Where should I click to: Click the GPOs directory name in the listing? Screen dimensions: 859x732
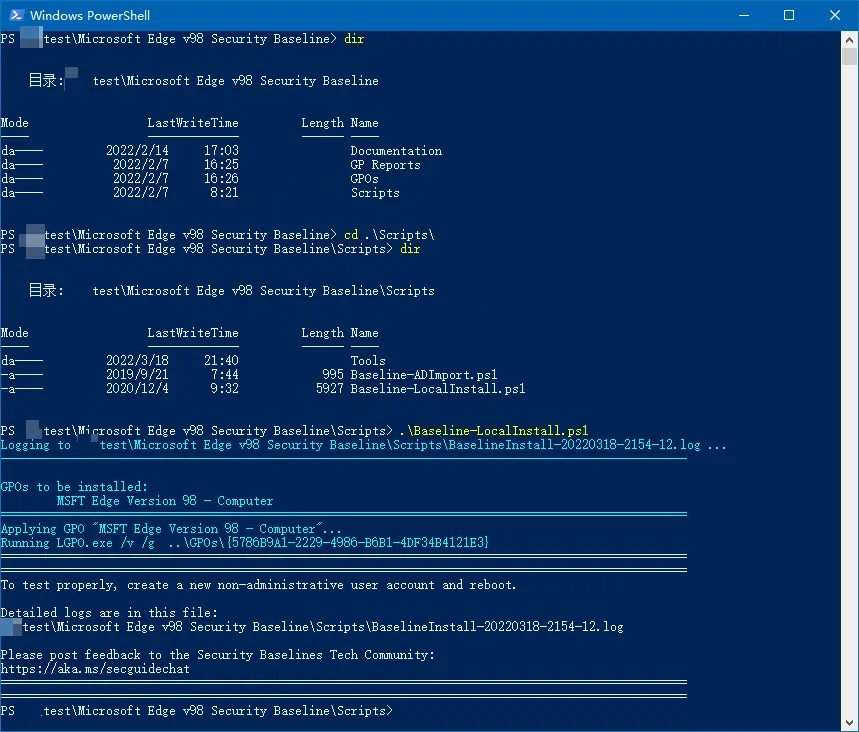click(x=364, y=179)
